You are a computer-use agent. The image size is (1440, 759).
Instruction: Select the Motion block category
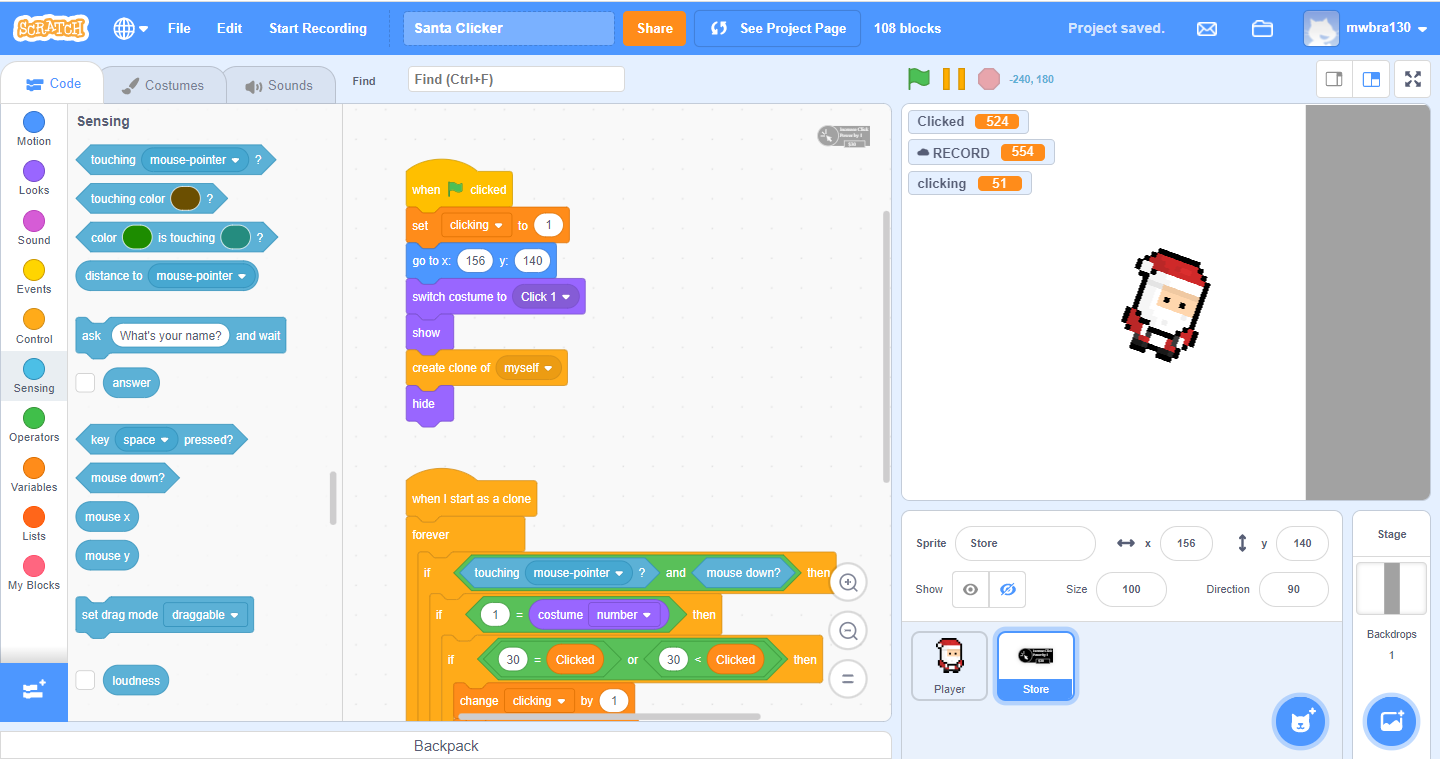(x=34, y=129)
